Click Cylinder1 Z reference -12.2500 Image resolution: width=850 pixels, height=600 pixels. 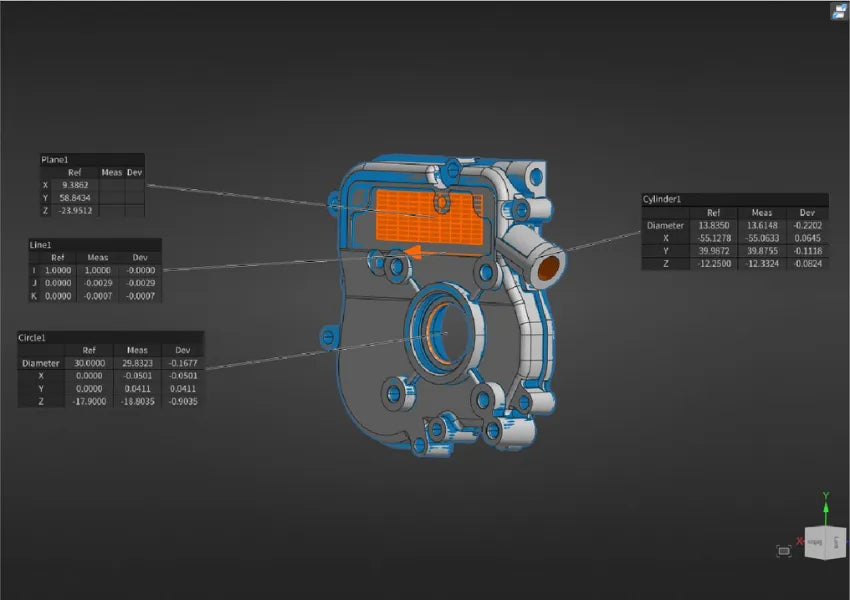[x=713, y=264]
